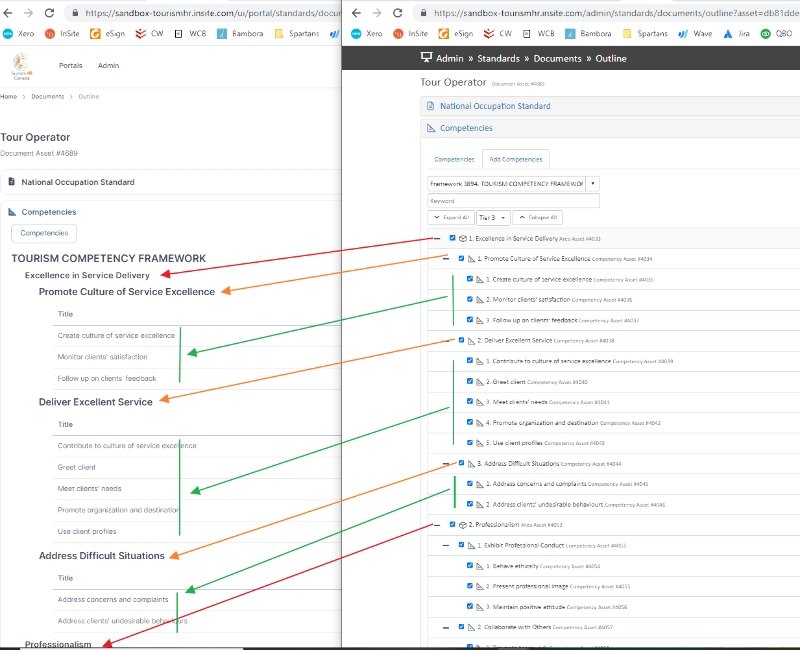
Task: Click the Keyword search field
Action: (513, 201)
